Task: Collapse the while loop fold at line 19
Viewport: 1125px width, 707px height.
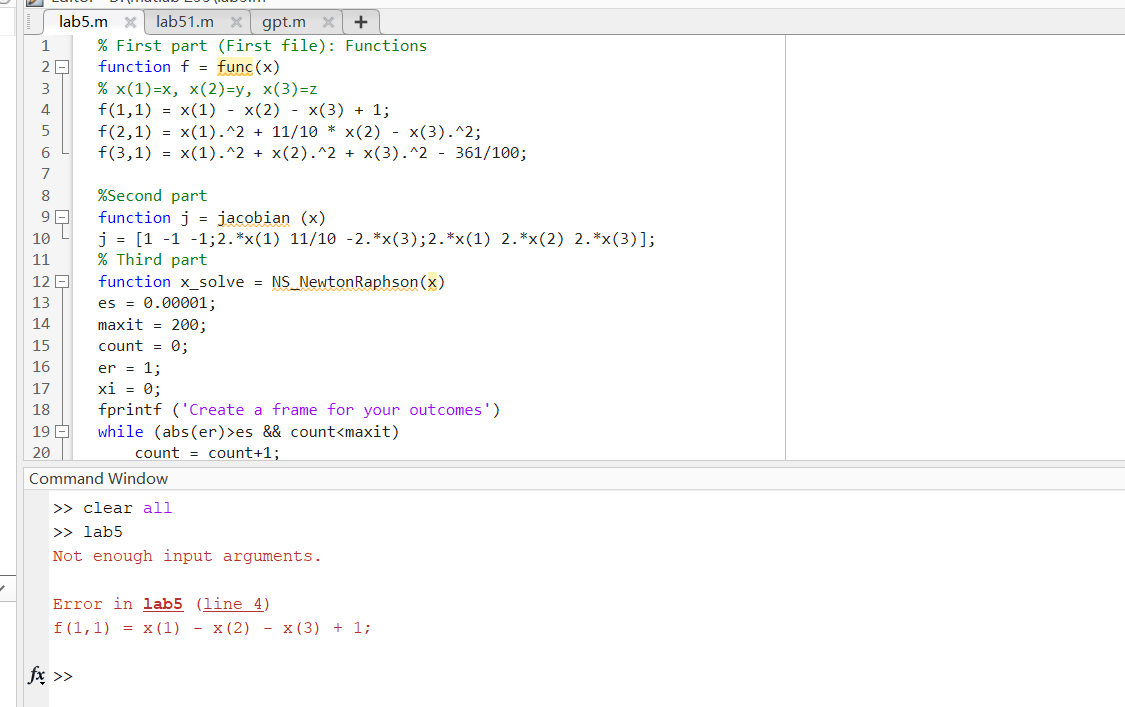Action: click(x=61, y=431)
